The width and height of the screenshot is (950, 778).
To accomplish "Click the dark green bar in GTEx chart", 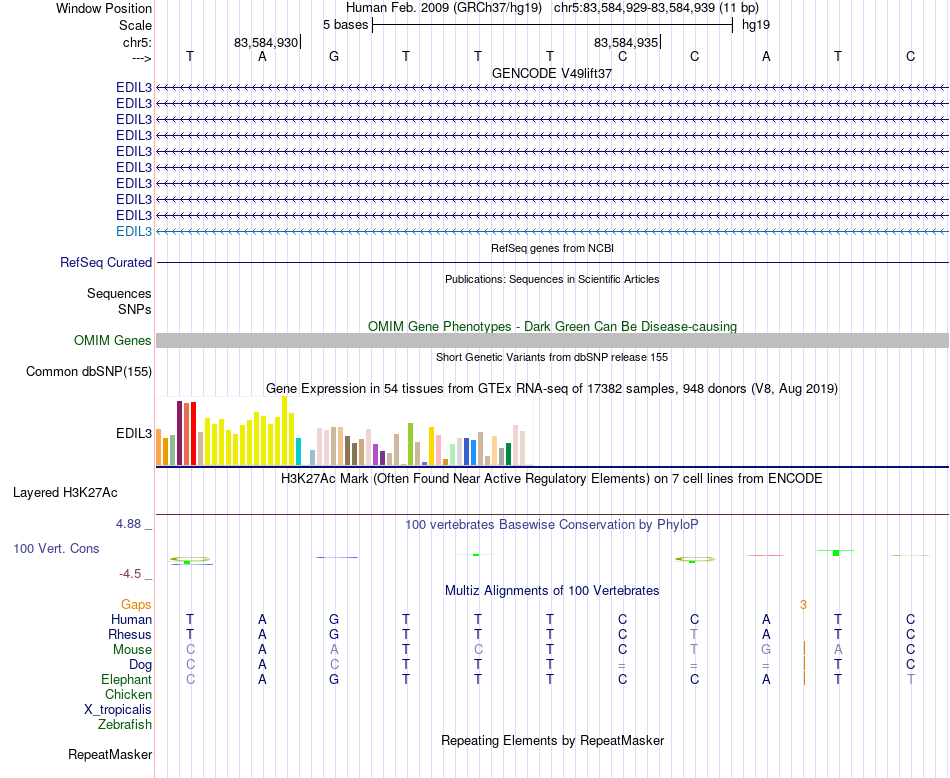I will point(508,454).
